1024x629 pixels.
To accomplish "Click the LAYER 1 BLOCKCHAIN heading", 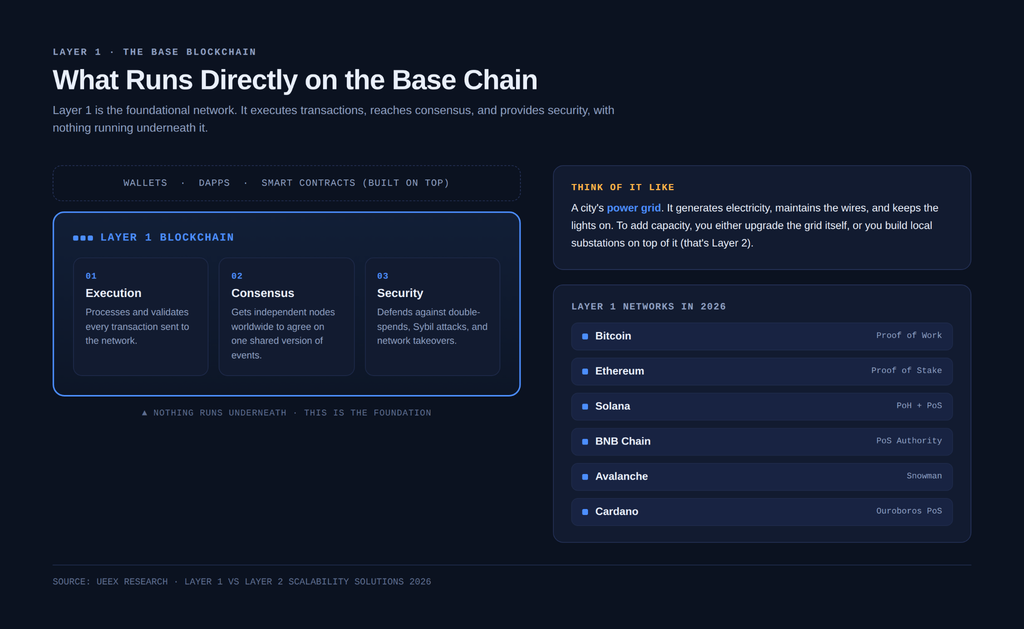I will [167, 238].
